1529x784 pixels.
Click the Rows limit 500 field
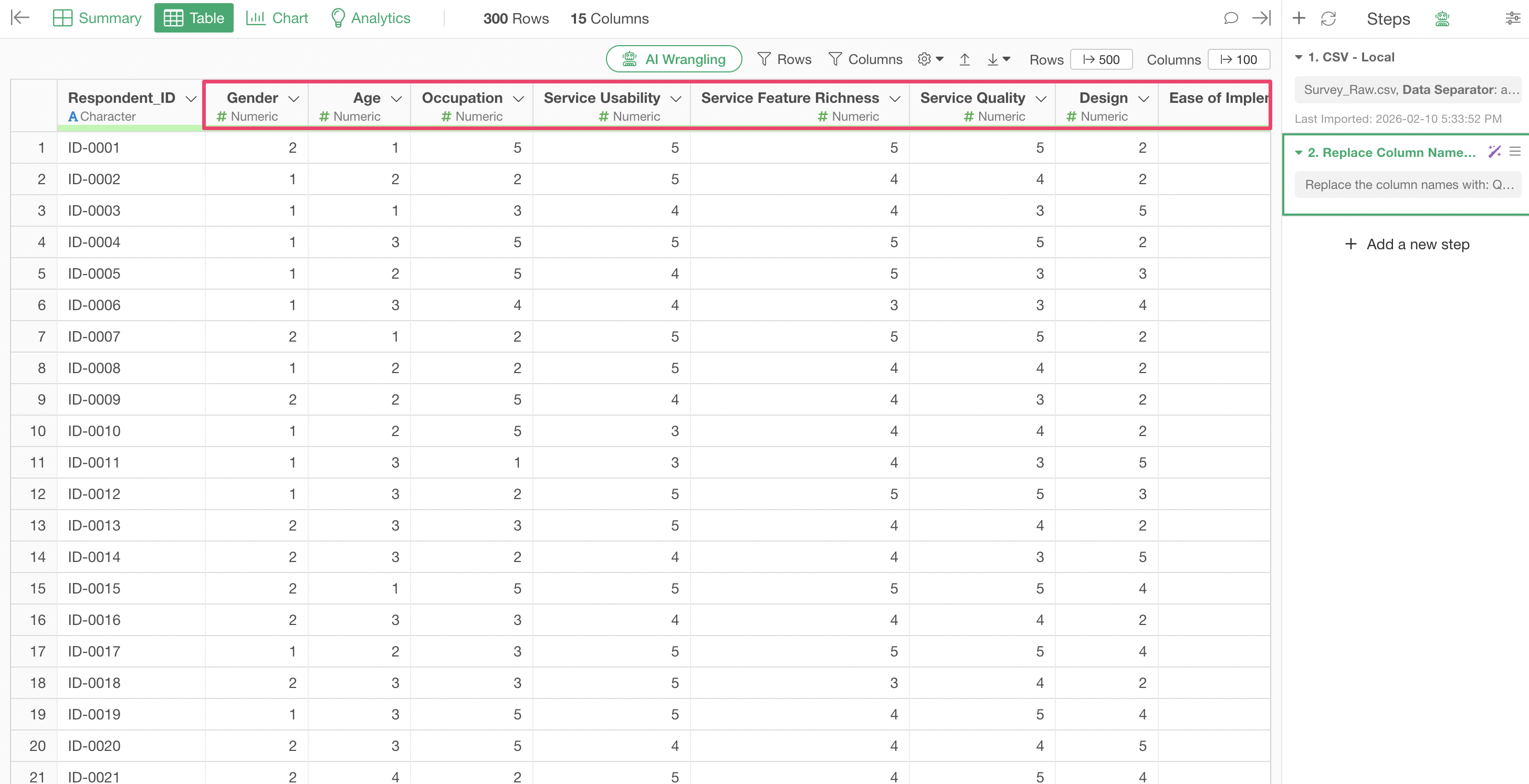[x=1101, y=59]
